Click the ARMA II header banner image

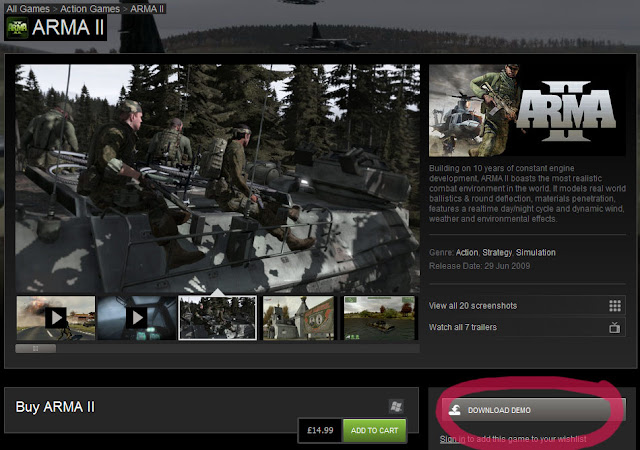(x=527, y=110)
